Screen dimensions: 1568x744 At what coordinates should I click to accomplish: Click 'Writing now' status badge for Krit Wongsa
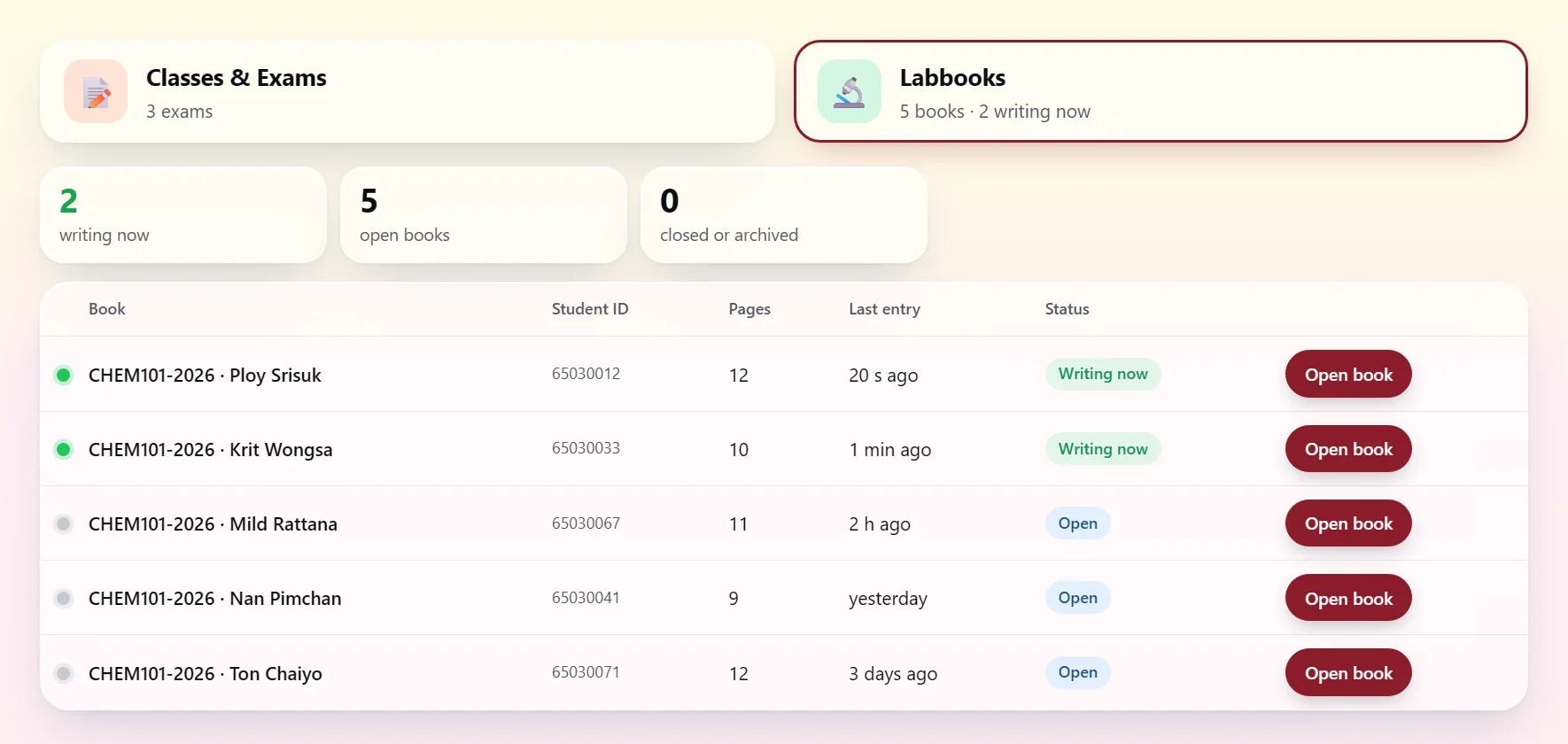pyautogui.click(x=1103, y=449)
